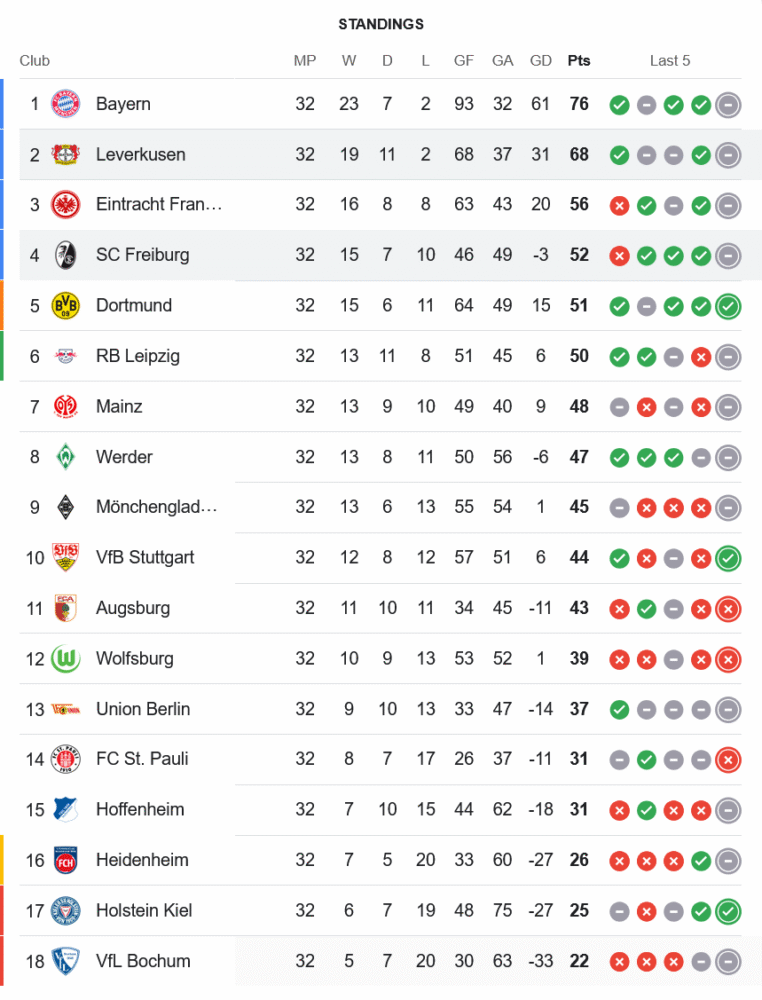Click the GD column header

541,60
